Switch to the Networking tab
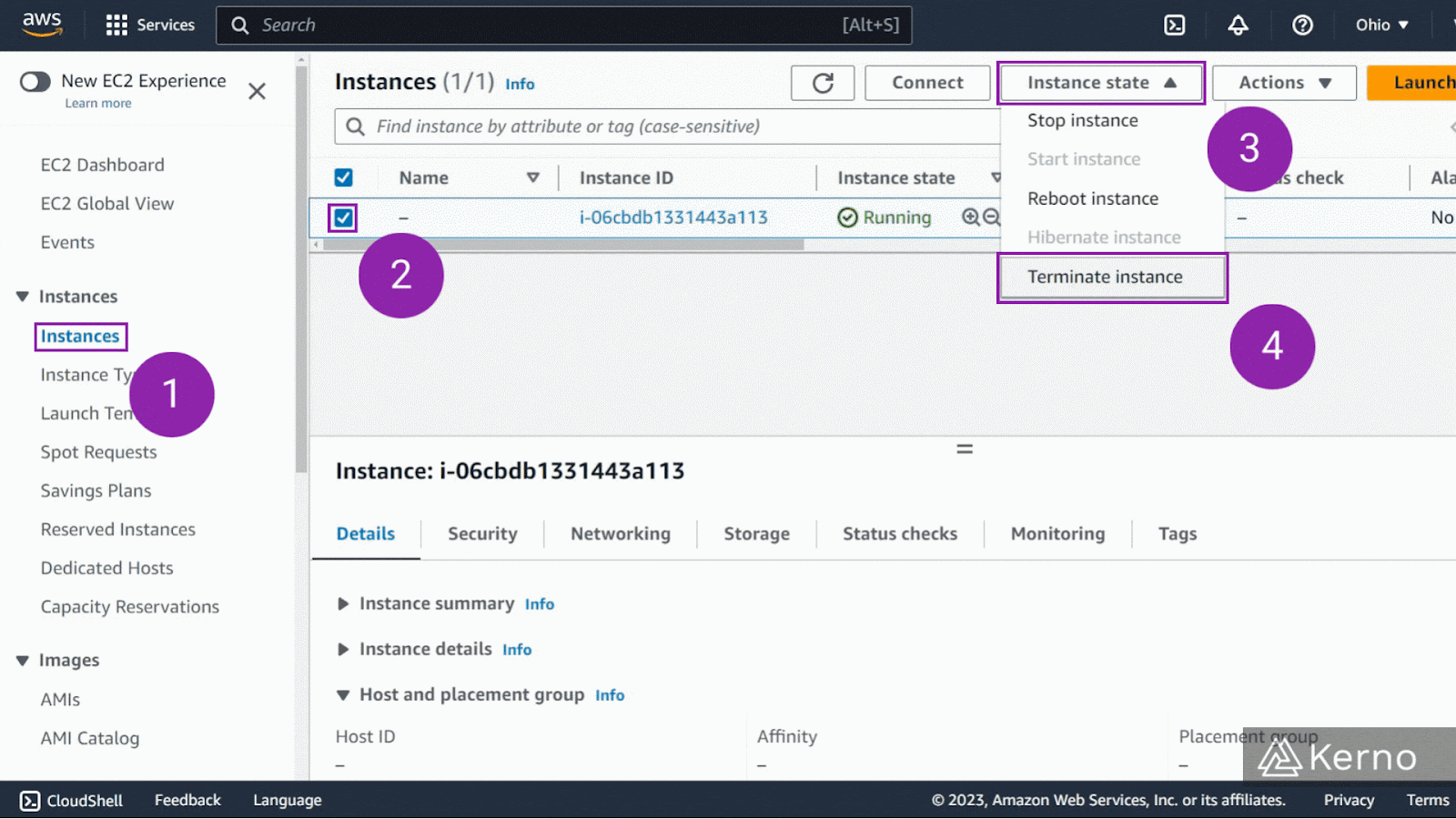1456x819 pixels. (621, 534)
